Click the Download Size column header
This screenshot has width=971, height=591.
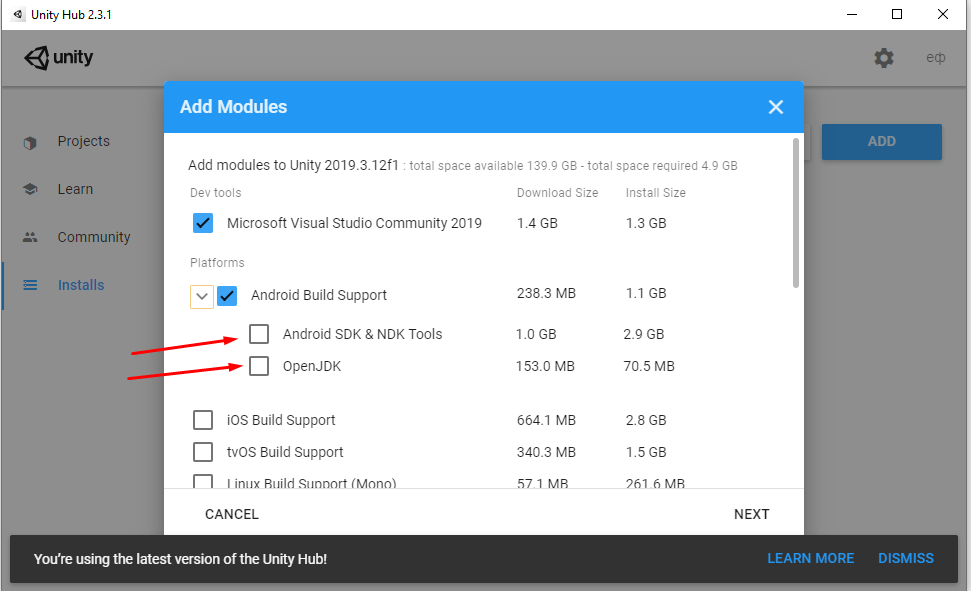tap(557, 193)
